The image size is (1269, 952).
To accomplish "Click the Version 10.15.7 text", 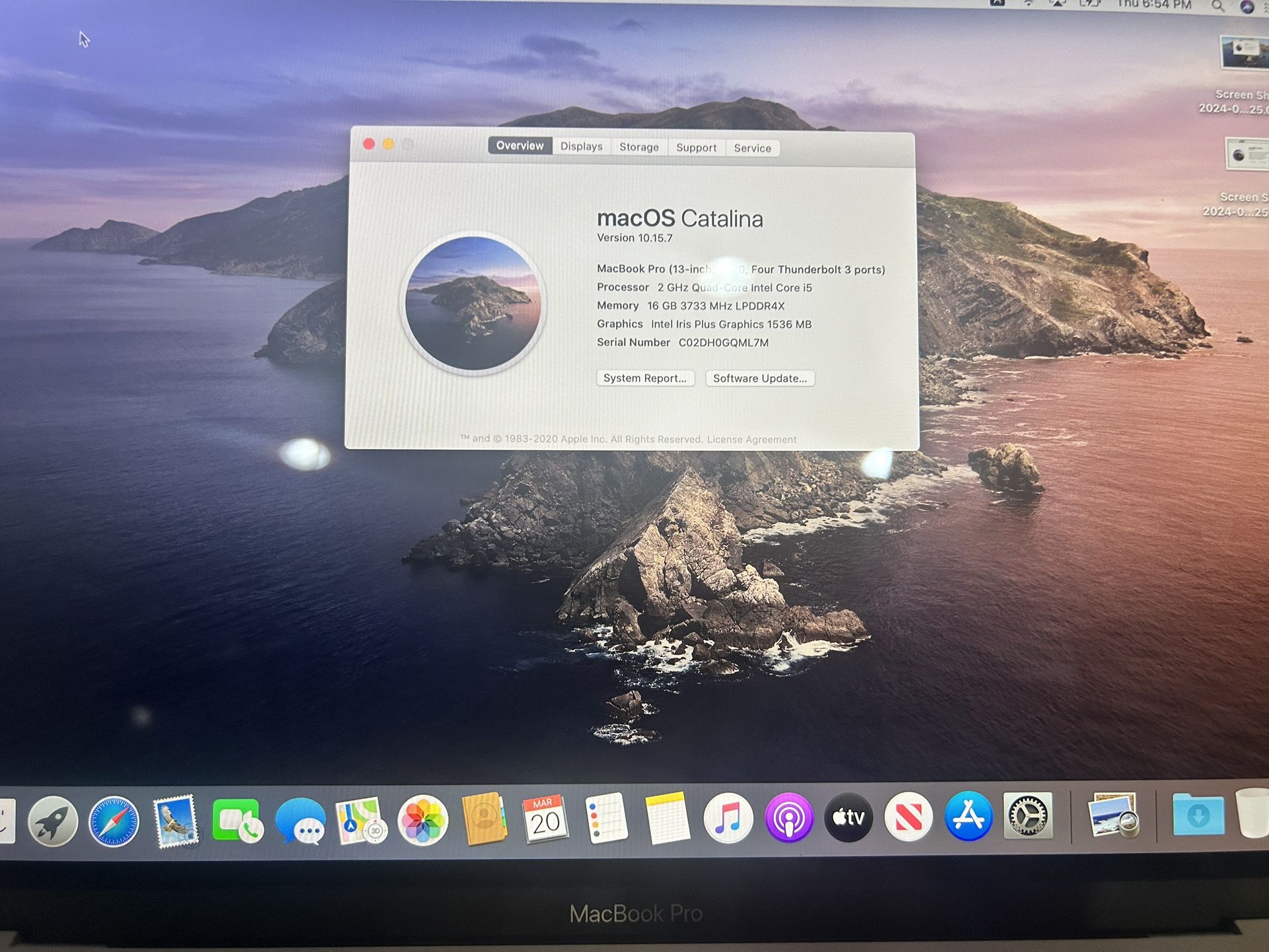I will pyautogui.click(x=634, y=238).
